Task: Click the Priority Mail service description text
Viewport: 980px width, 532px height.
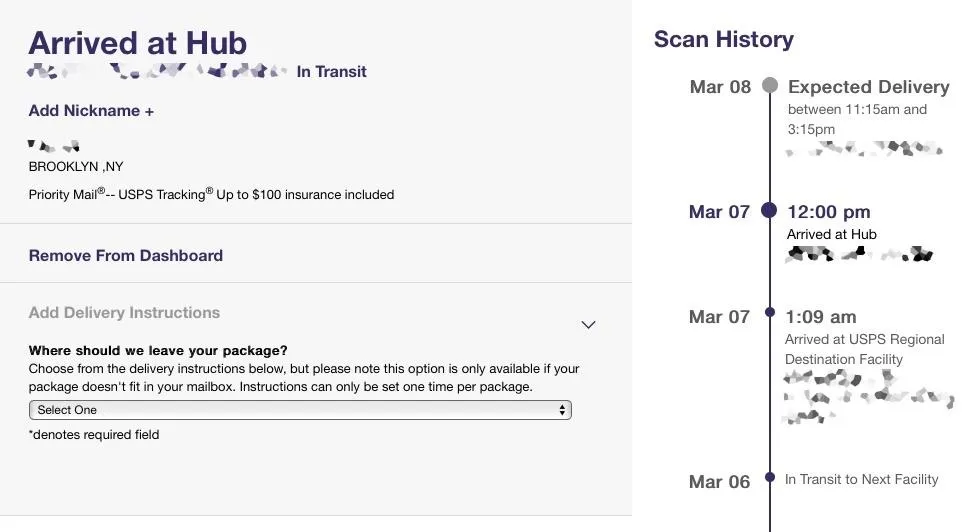Action: click(x=211, y=194)
